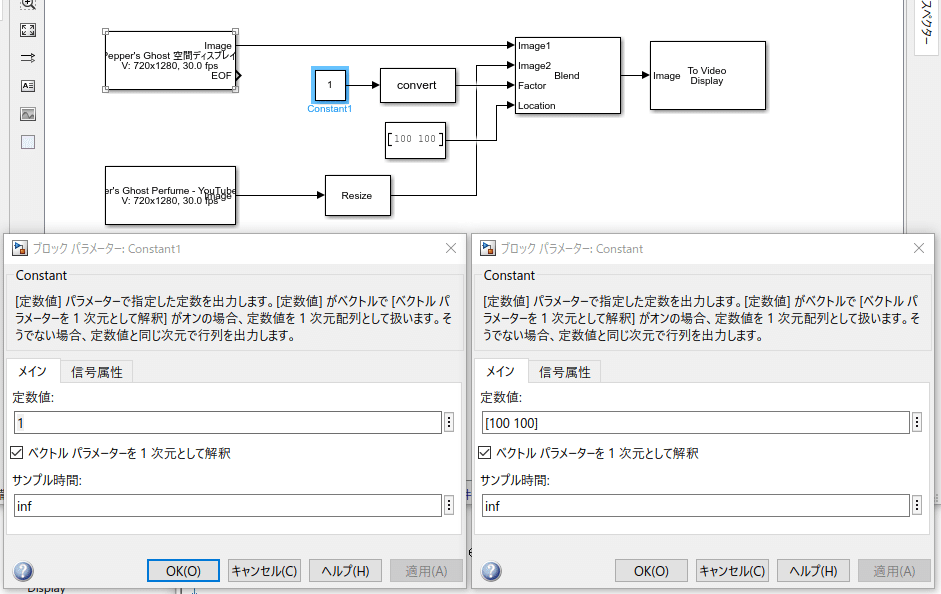Screen dimensions: 941x594
Task: Click the Constant1 dialog title icon
Action: (20, 248)
